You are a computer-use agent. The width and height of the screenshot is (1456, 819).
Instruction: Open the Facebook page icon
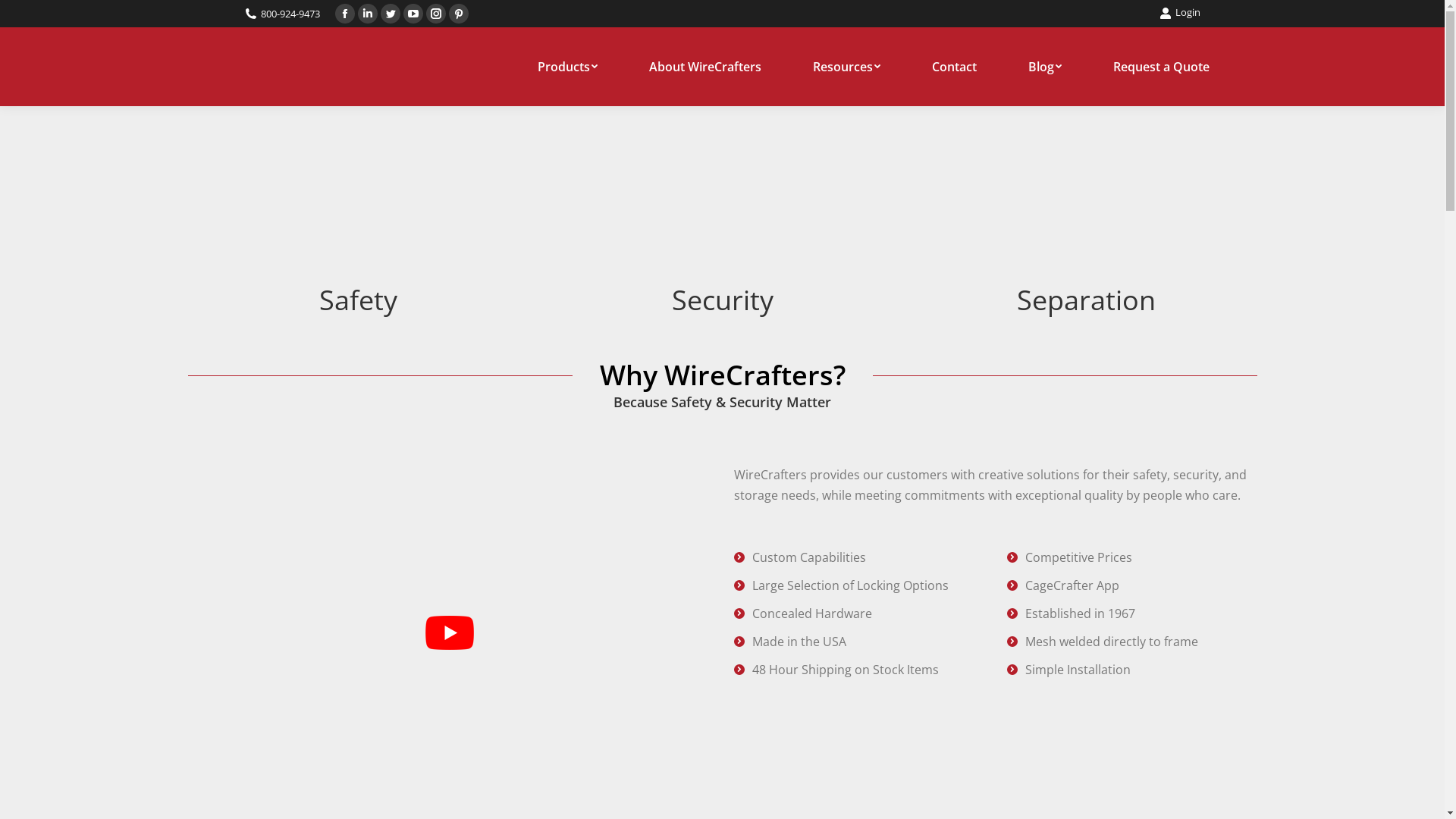[345, 14]
